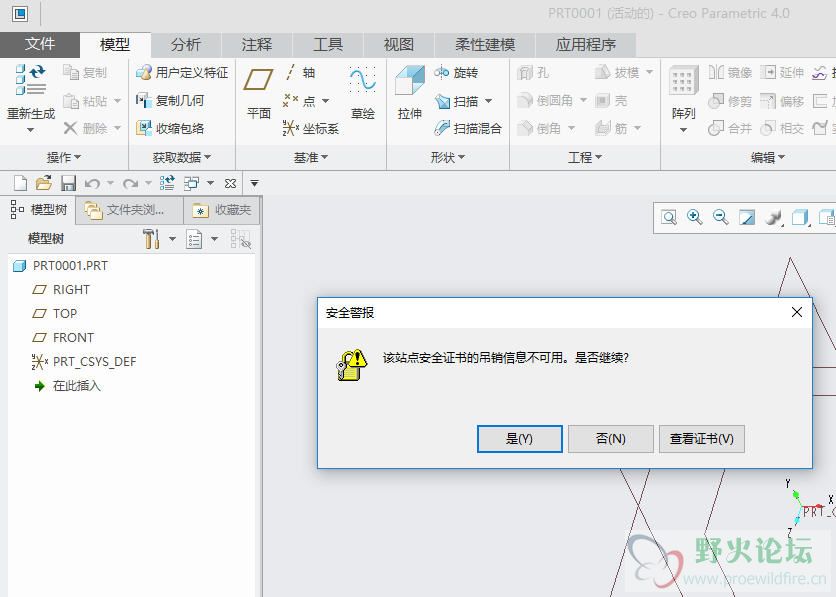Expand Point (点) dropdown arrow
The height and width of the screenshot is (597, 836).
[x=325, y=101]
